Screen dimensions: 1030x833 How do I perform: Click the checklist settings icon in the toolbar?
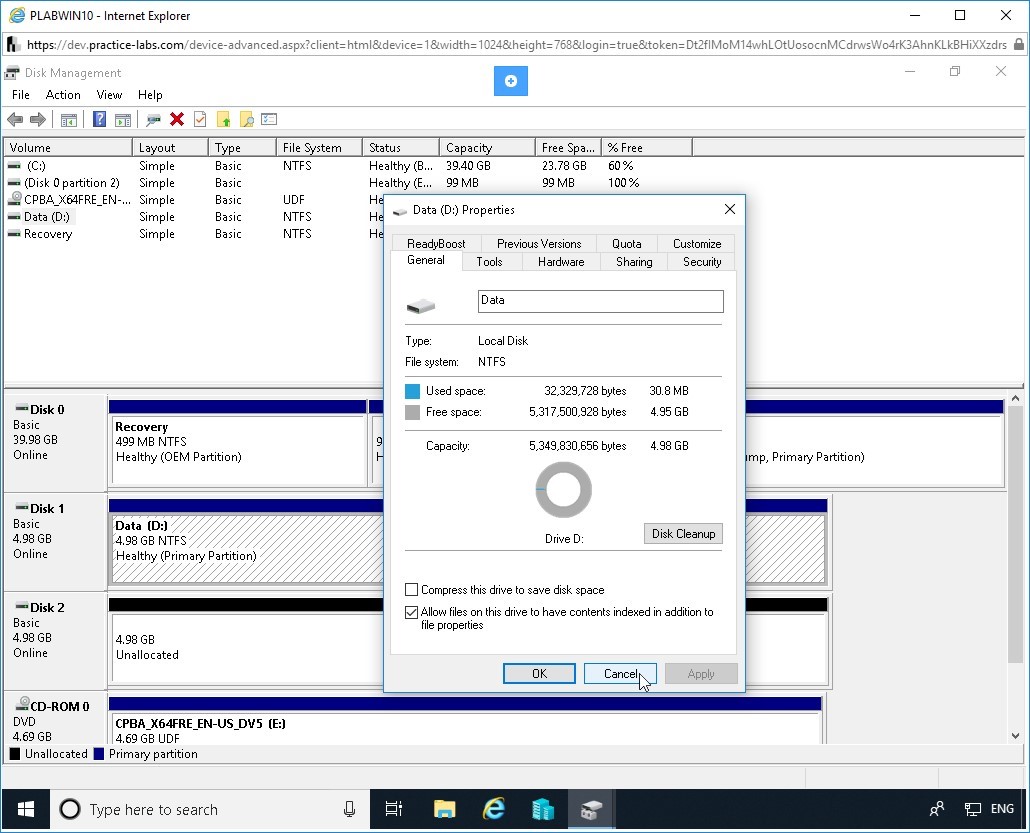(x=269, y=120)
